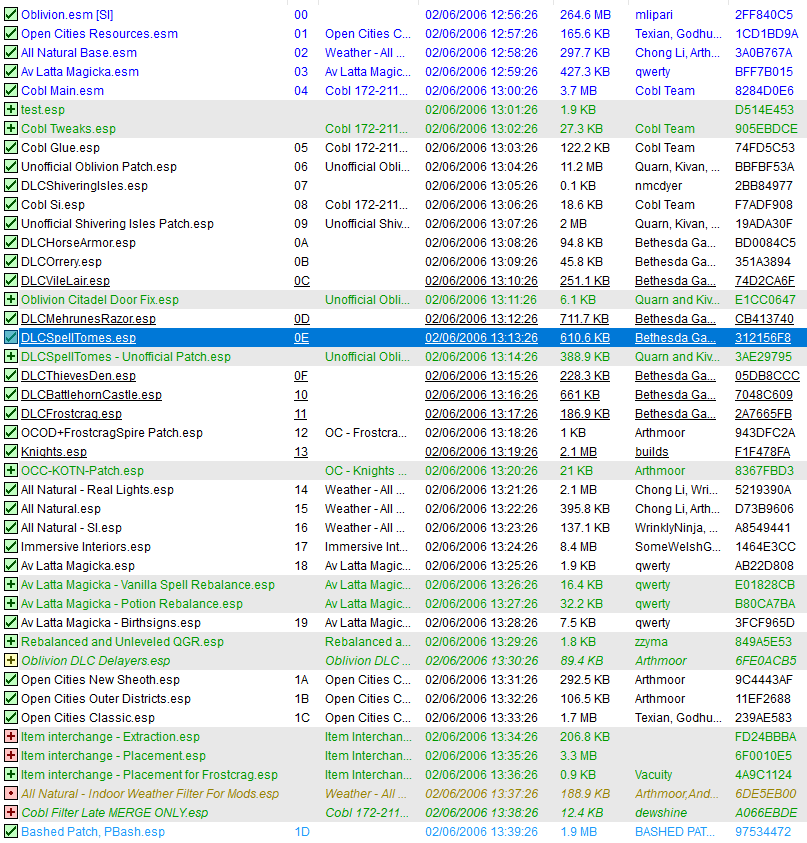
Task: Click the plus box for Oblivion Citadel Door Fix.esp
Action: pos(11,299)
